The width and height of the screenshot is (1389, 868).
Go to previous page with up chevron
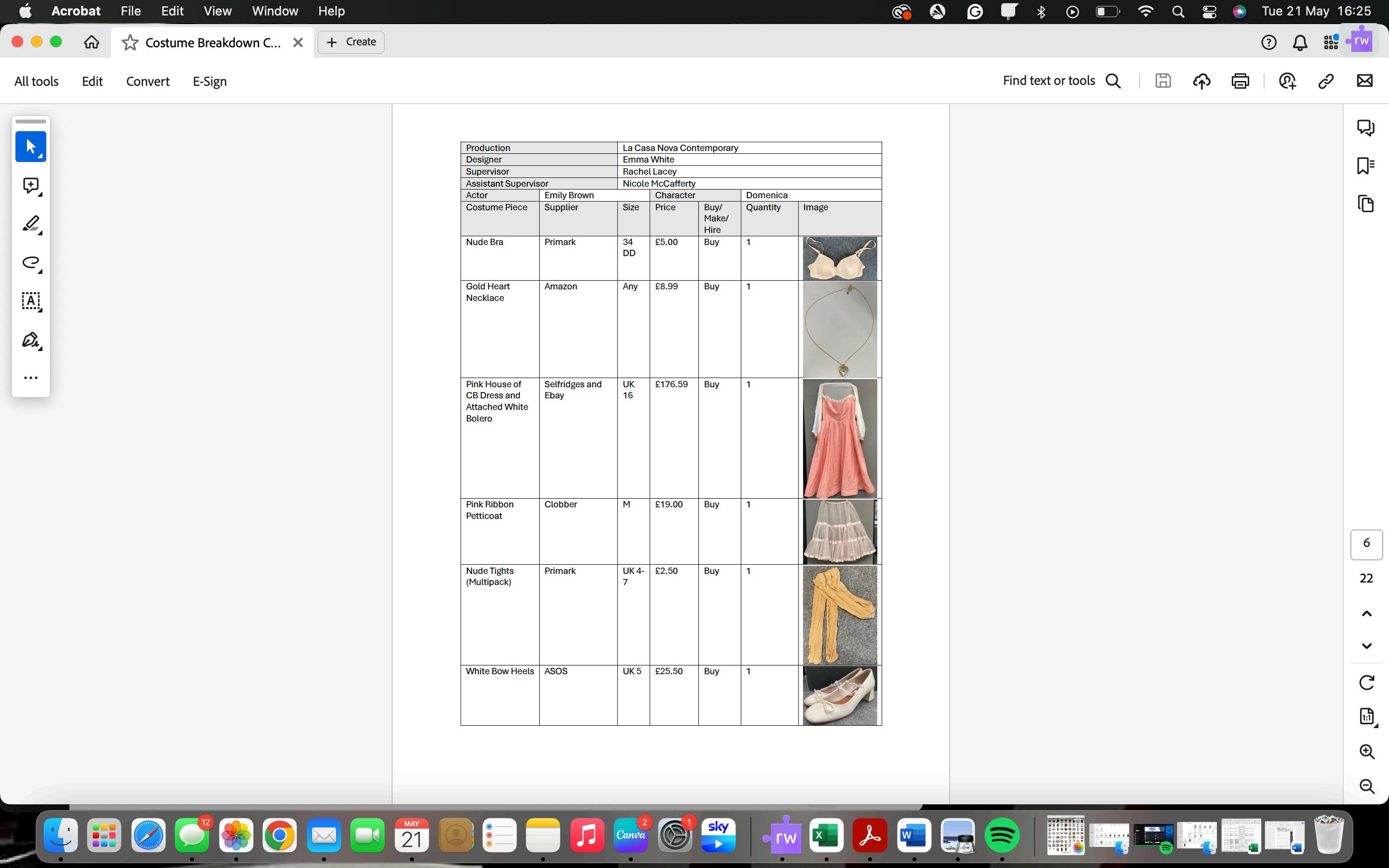coord(1367,614)
